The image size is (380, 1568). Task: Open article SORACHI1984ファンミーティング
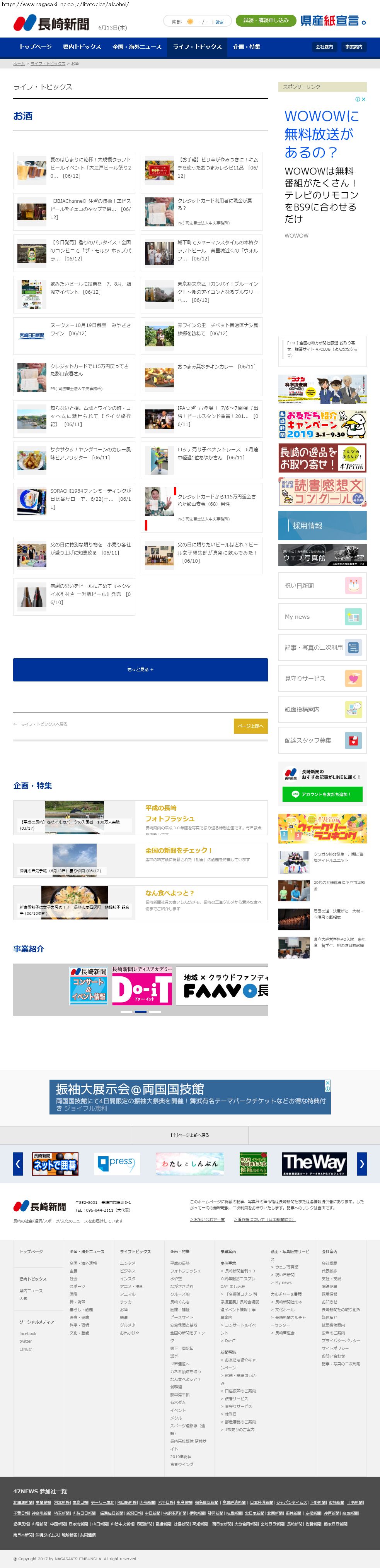(74, 502)
